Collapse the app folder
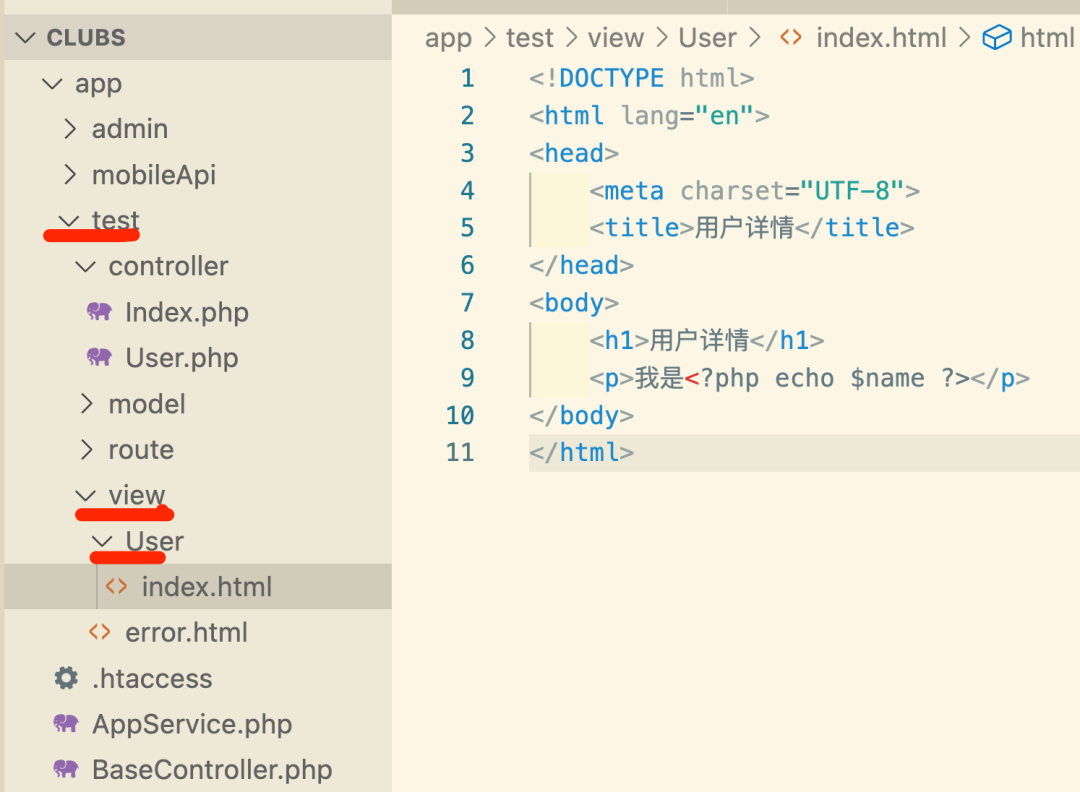Viewport: 1080px width, 792px height. click(52, 83)
